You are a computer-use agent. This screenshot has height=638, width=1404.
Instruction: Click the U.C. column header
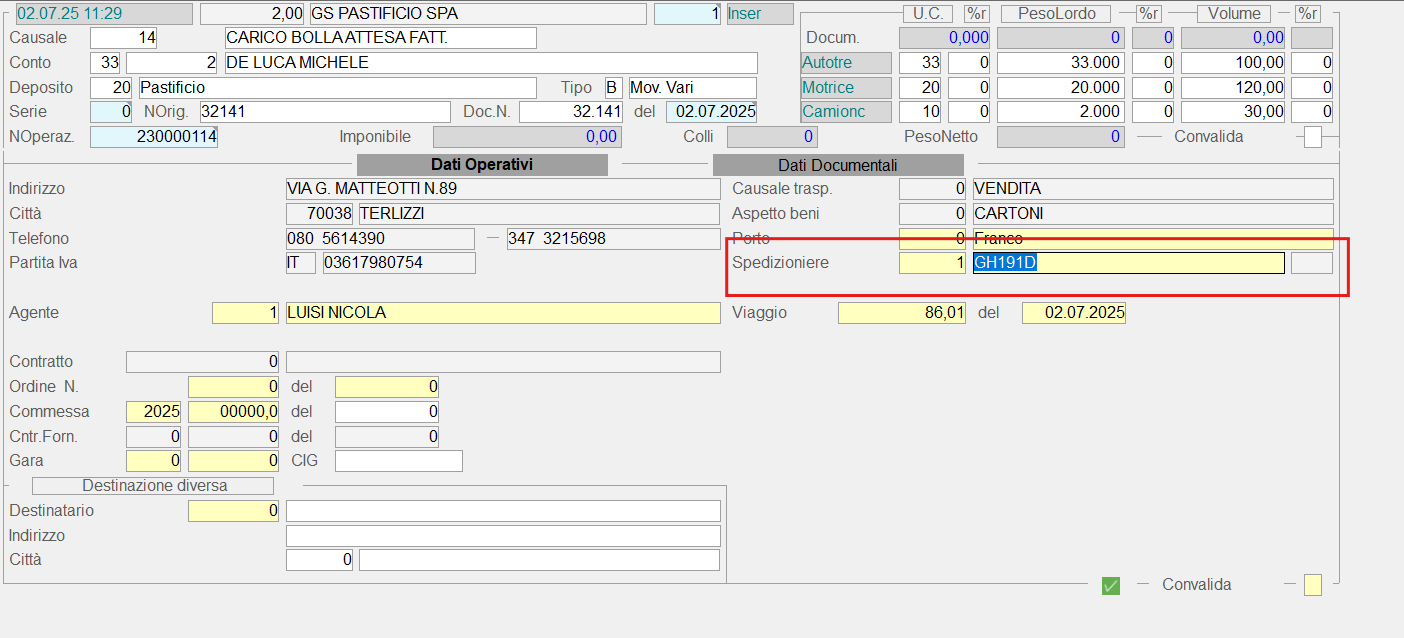pos(927,14)
